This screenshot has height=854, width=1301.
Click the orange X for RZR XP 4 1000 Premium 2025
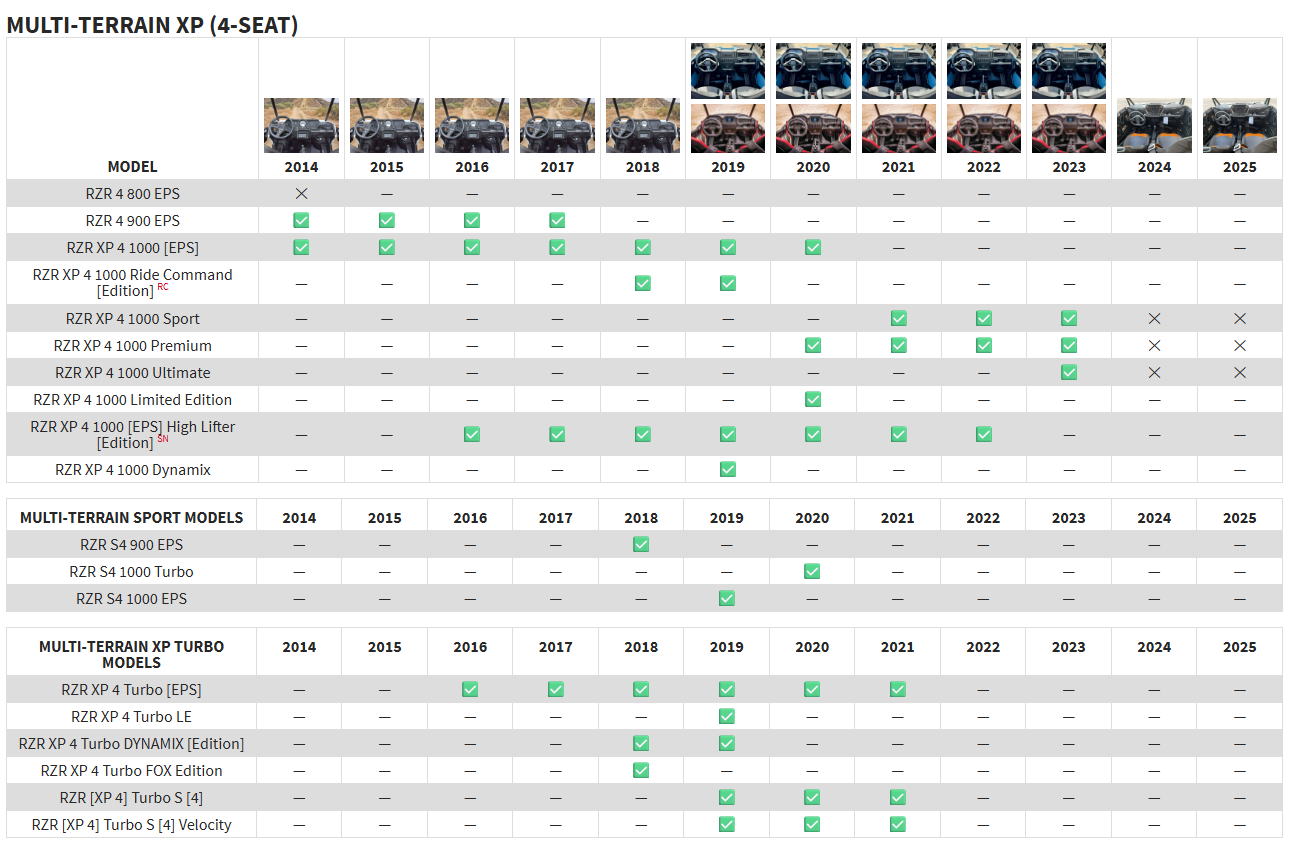(x=1240, y=345)
